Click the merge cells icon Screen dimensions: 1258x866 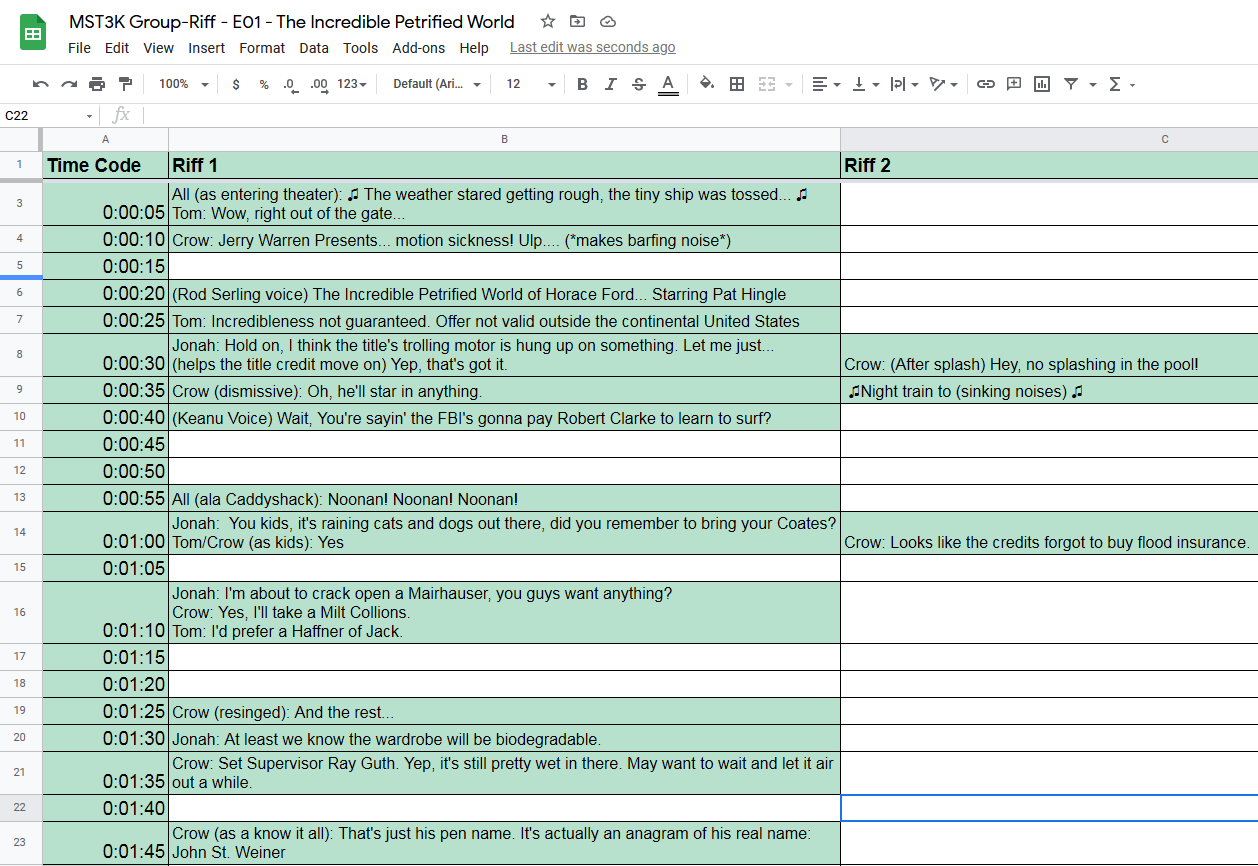click(767, 84)
